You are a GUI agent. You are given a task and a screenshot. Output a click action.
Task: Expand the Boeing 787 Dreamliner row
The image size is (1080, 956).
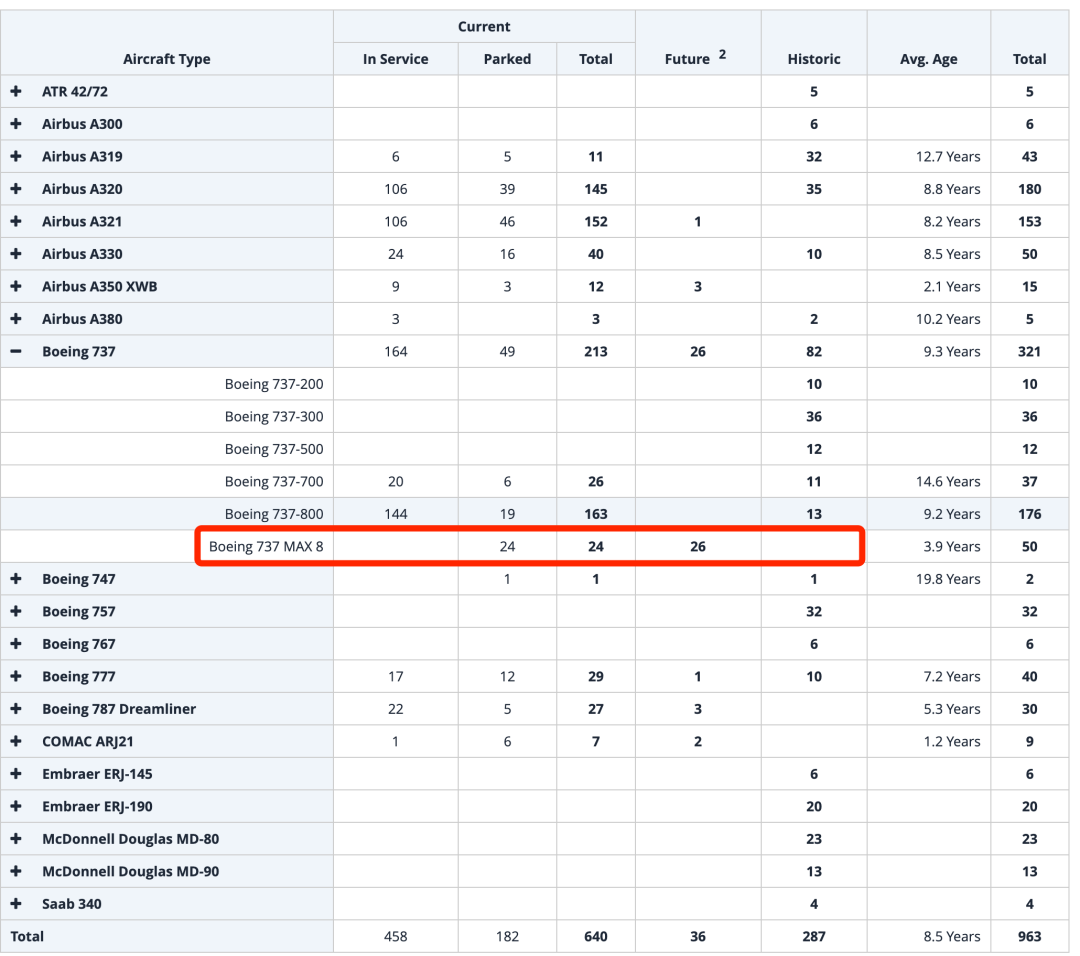pos(16,709)
